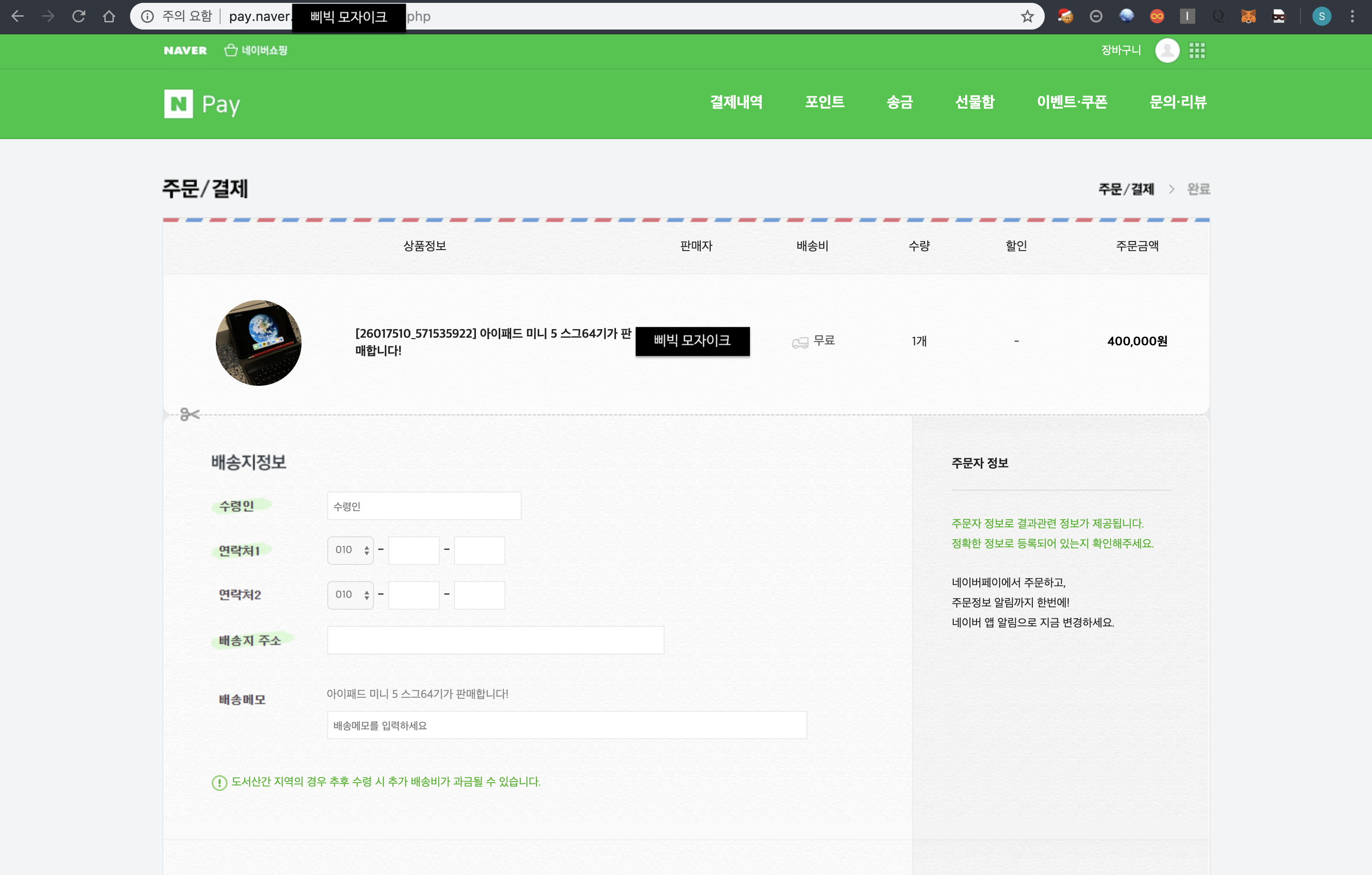Focus the 배송지 주소 address field
The height and width of the screenshot is (875, 1372).
[x=496, y=640]
